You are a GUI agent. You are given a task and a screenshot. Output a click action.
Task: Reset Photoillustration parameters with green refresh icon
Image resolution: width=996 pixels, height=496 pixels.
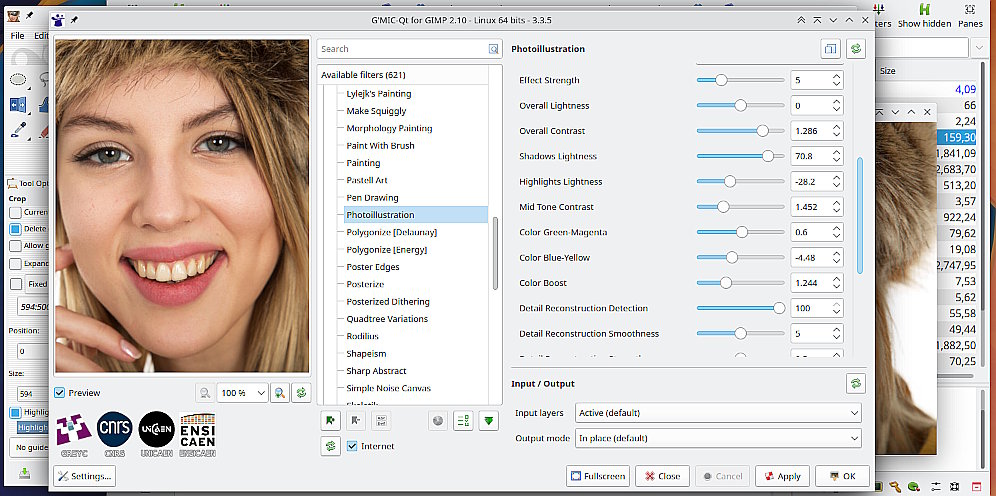tap(855, 48)
